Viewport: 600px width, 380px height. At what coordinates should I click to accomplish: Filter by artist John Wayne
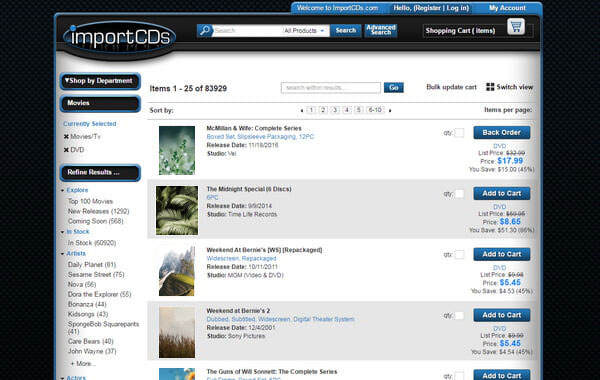pyautogui.click(x=92, y=351)
